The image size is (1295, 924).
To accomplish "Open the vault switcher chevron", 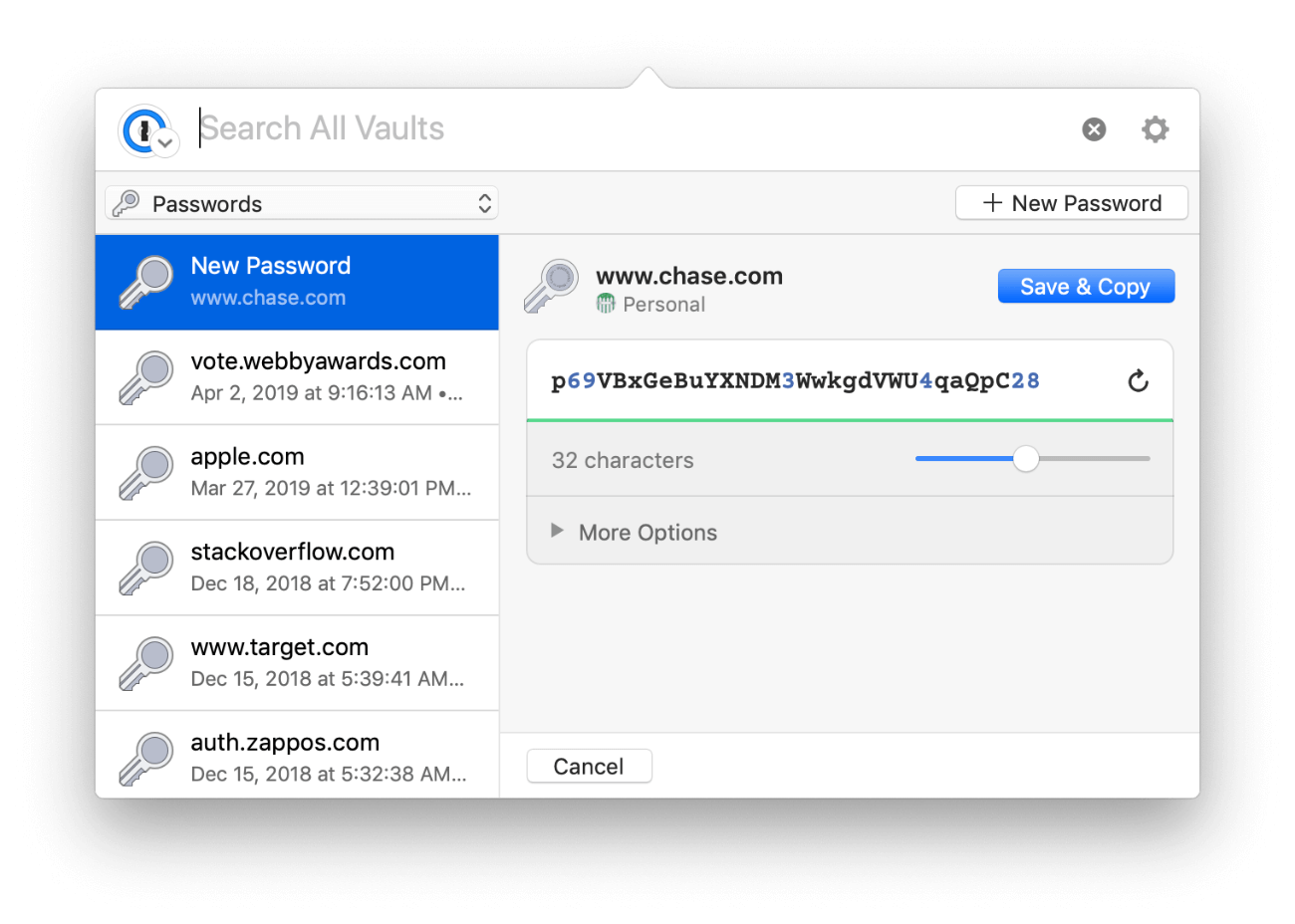I will click(x=166, y=144).
